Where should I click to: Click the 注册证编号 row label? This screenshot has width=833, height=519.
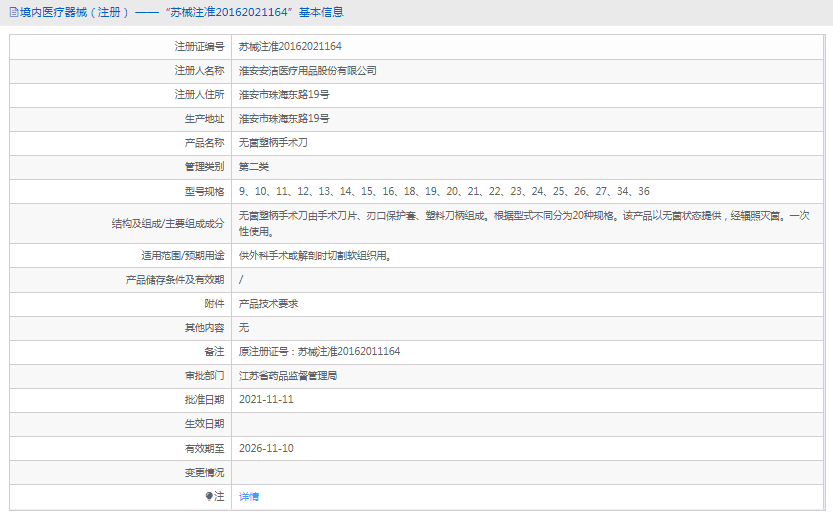(200, 47)
